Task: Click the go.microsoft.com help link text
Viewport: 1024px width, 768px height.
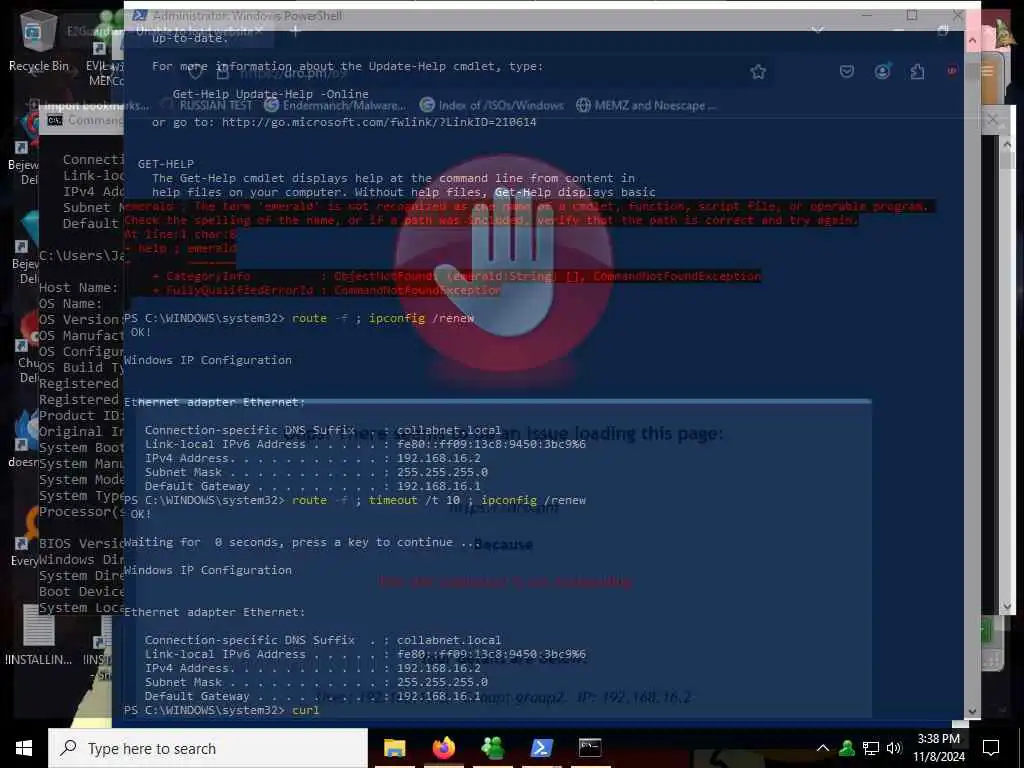Action: 379,122
